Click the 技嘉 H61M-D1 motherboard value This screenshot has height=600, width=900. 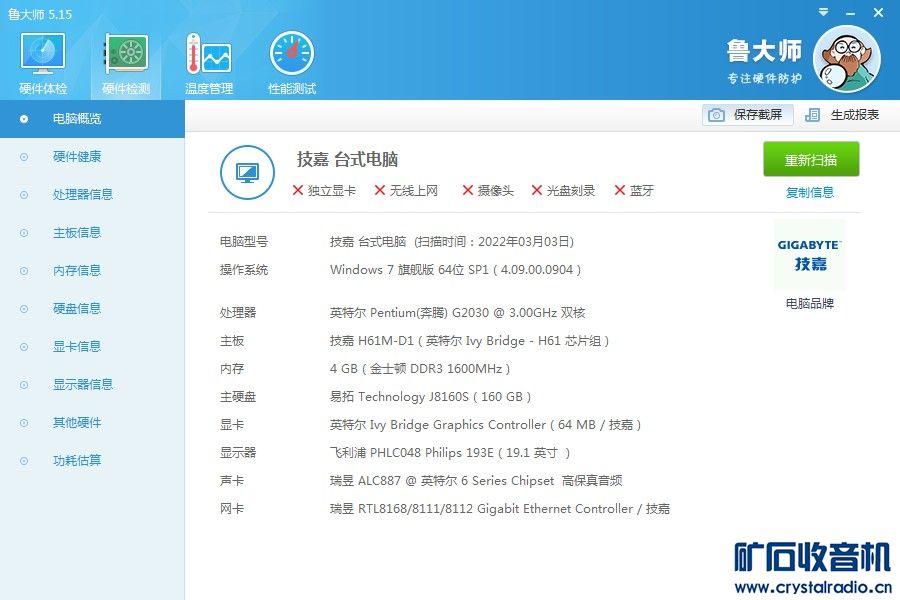click(469, 341)
